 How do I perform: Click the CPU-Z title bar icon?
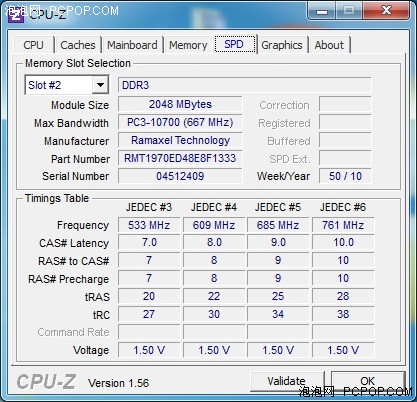tap(15, 14)
